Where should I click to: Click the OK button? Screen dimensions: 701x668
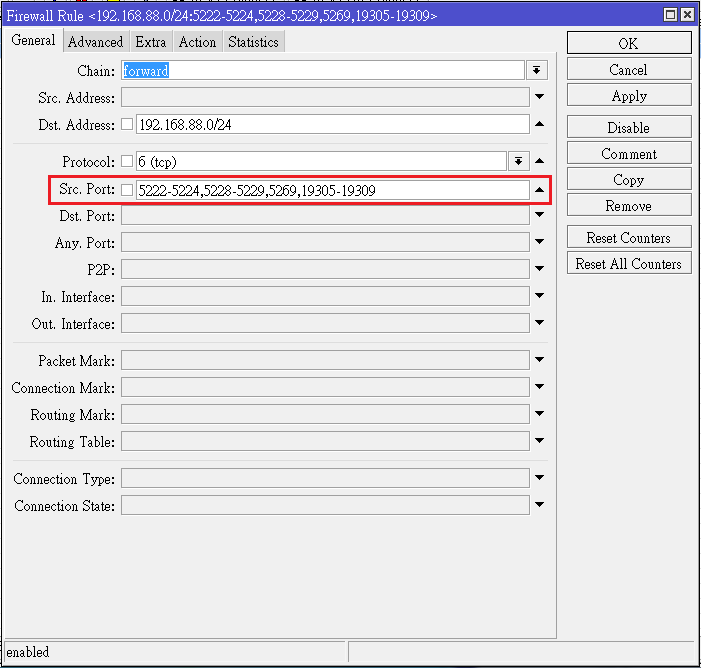point(629,43)
